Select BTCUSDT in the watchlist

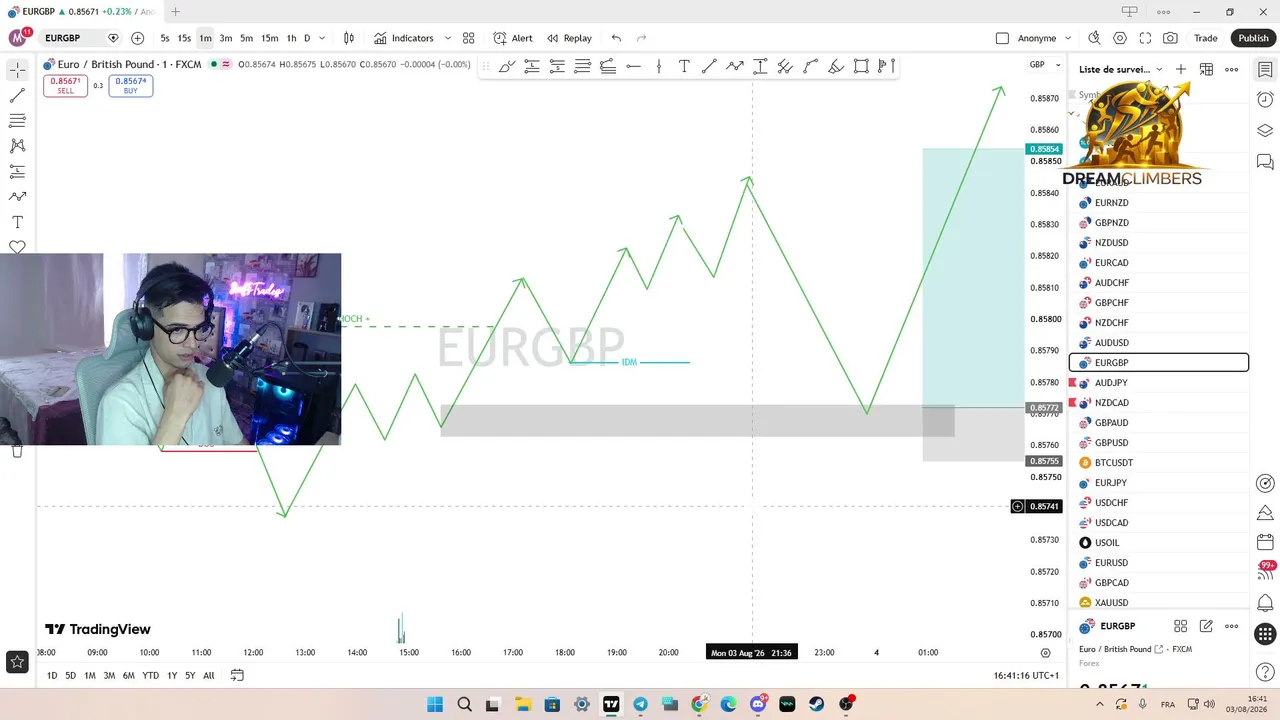tap(1159, 463)
